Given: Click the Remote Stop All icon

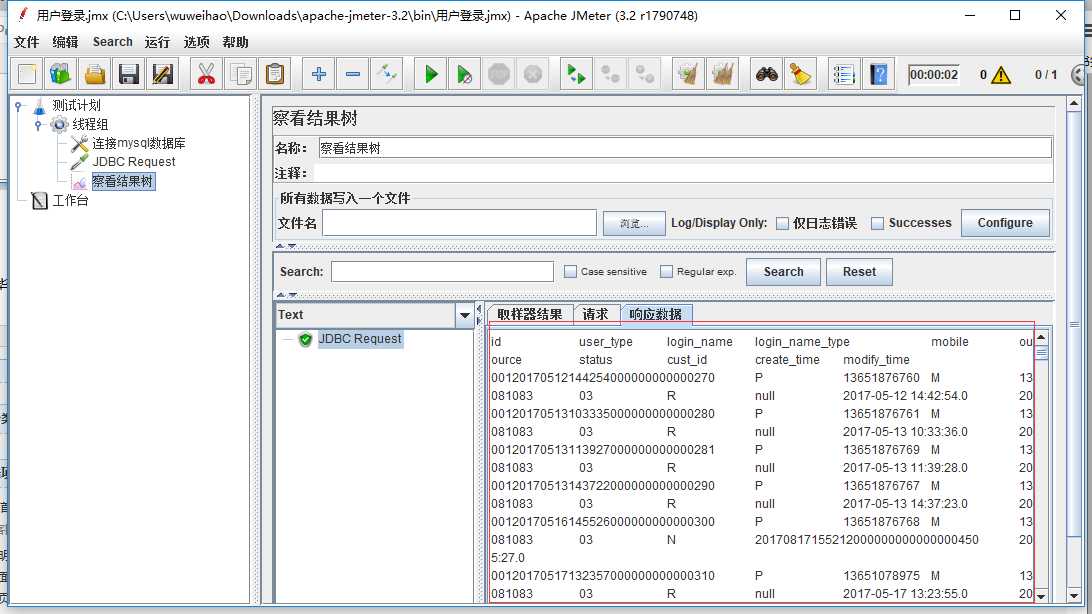Looking at the screenshot, I should pyautogui.click(x=611, y=74).
